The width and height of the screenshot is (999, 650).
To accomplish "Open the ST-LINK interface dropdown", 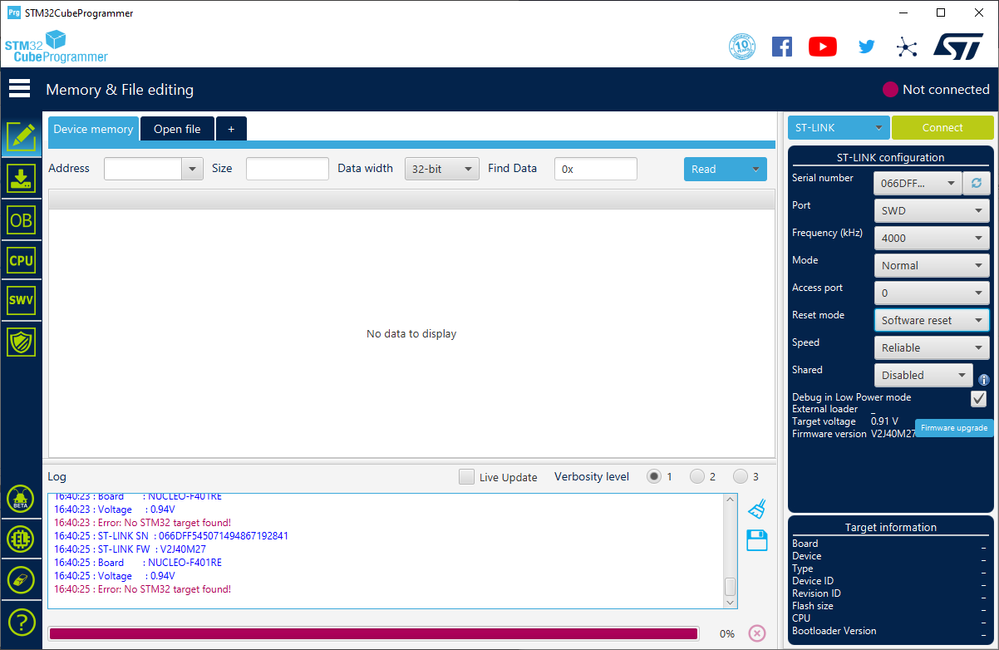I will click(x=838, y=127).
